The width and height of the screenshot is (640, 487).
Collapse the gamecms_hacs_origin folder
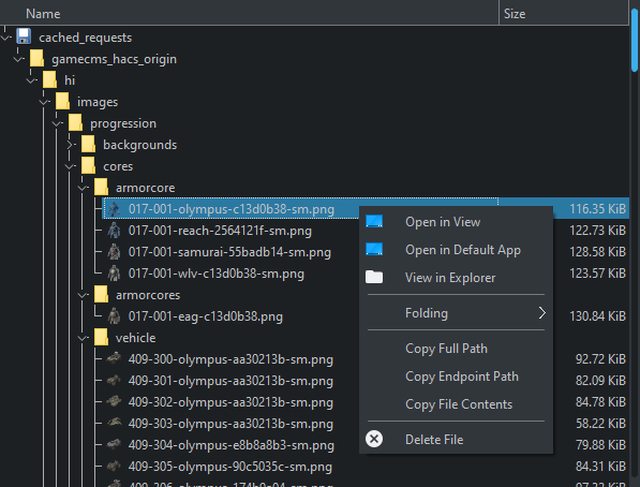(18, 59)
